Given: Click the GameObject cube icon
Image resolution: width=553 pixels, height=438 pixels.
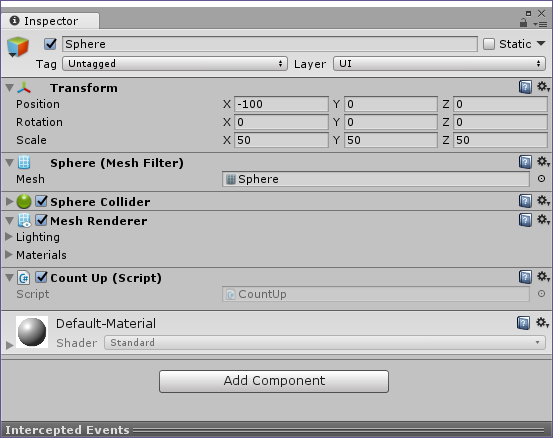Looking at the screenshot, I should point(18,46).
